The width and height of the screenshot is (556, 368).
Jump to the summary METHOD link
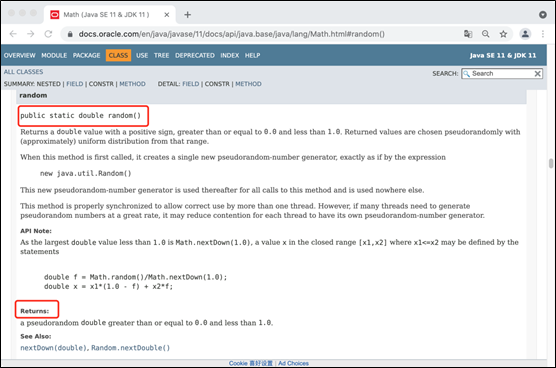click(132, 84)
